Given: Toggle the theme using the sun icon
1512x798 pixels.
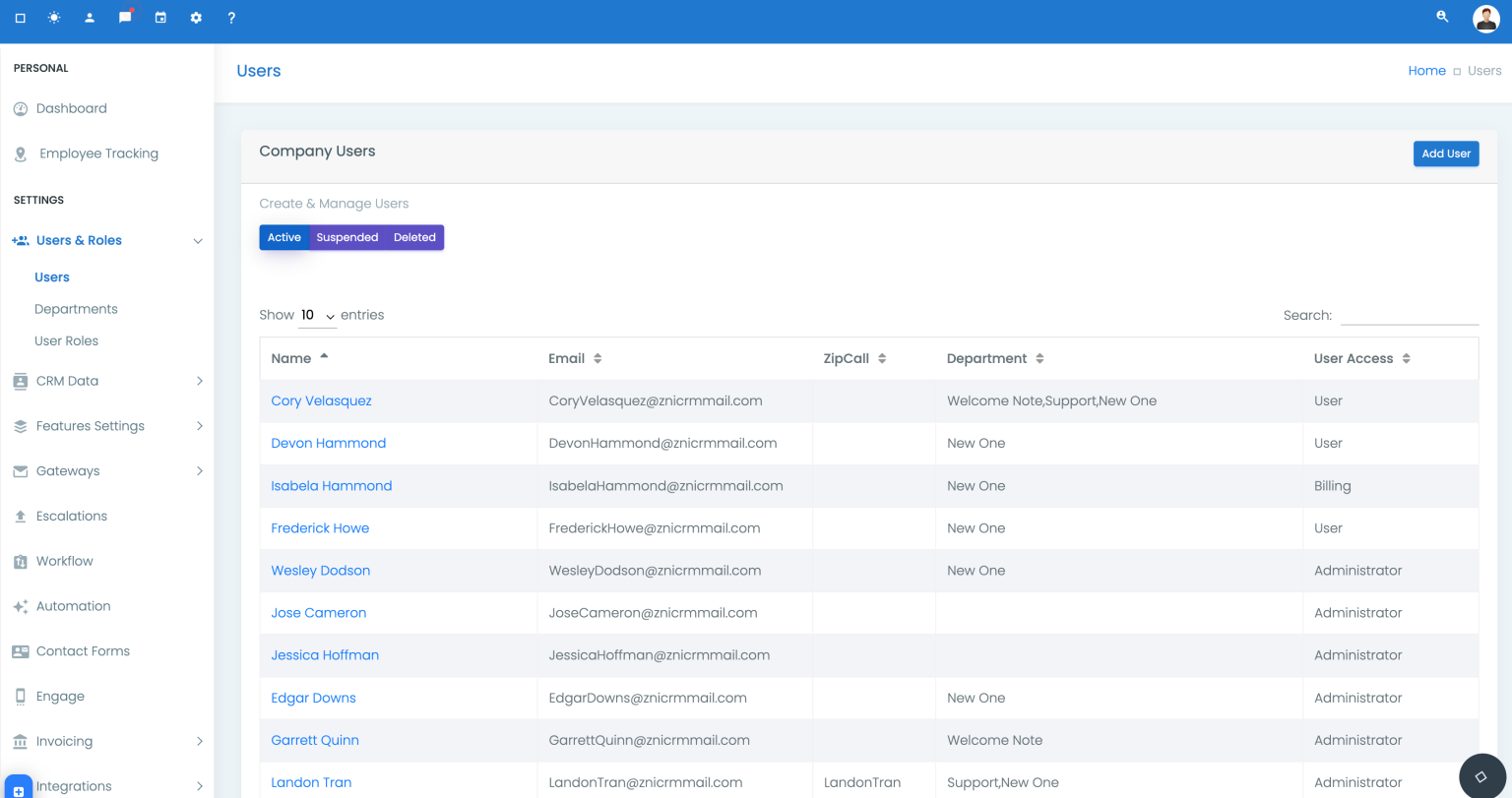Looking at the screenshot, I should pyautogui.click(x=54, y=17).
